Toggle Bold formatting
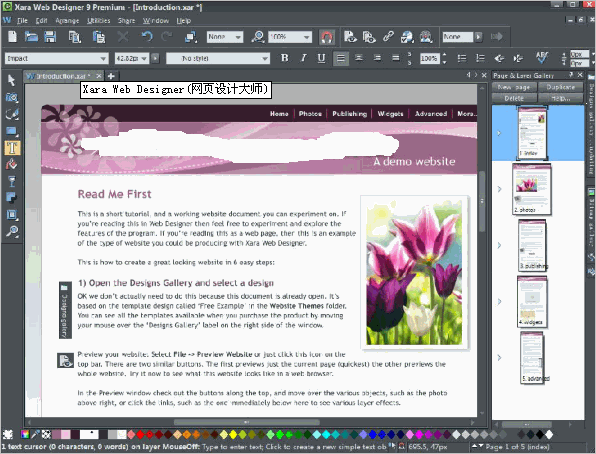Screen dimensions: 596x454 pos(284,58)
